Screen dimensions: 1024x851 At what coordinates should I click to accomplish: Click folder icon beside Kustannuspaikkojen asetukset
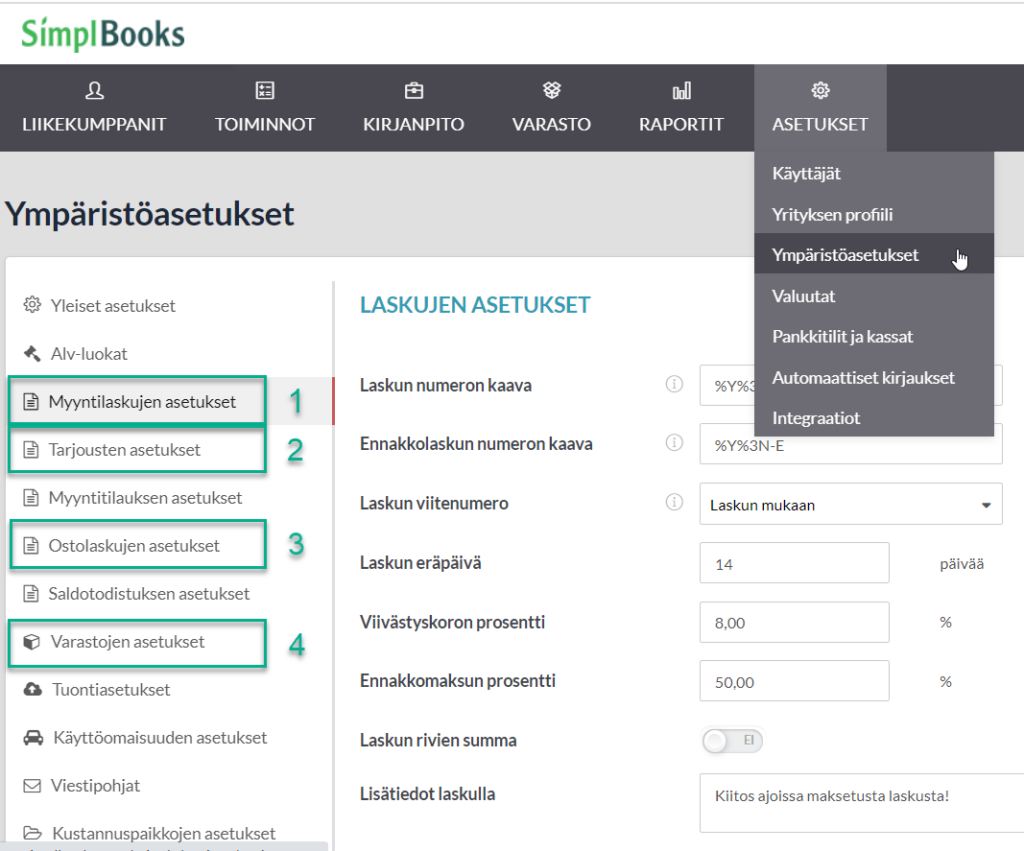pyautogui.click(x=33, y=833)
